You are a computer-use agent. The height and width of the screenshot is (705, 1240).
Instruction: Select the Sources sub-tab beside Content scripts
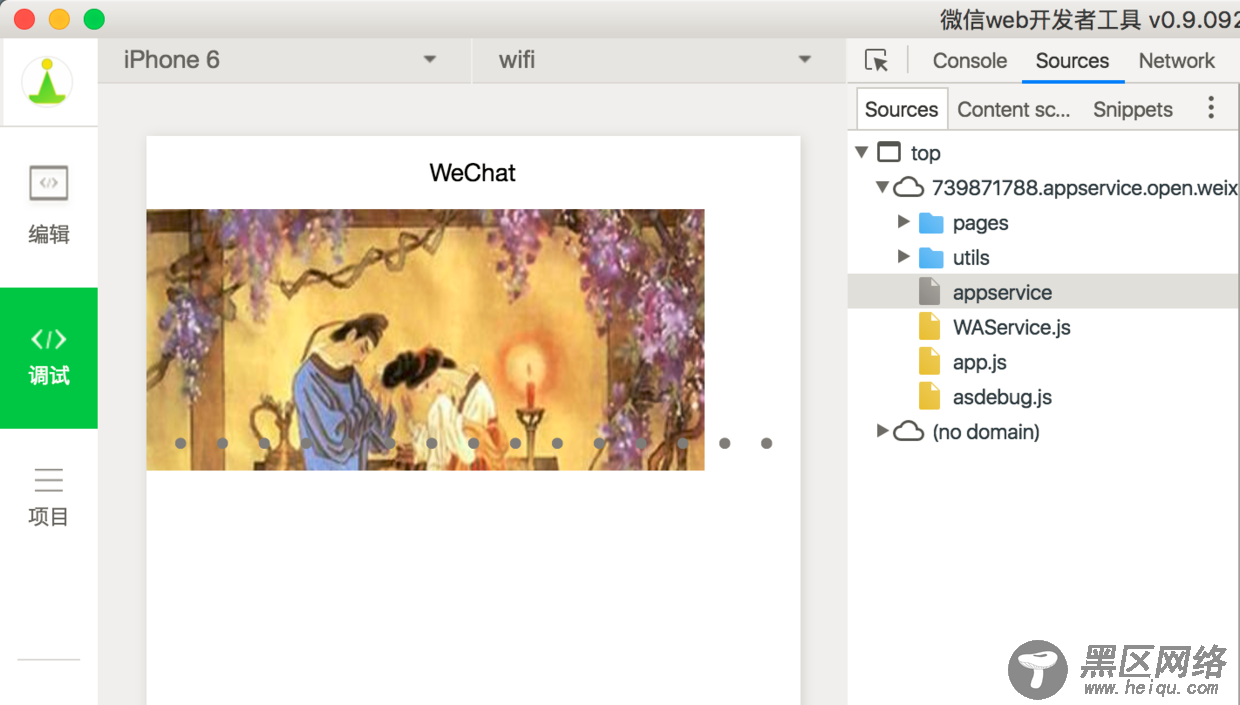(x=901, y=109)
